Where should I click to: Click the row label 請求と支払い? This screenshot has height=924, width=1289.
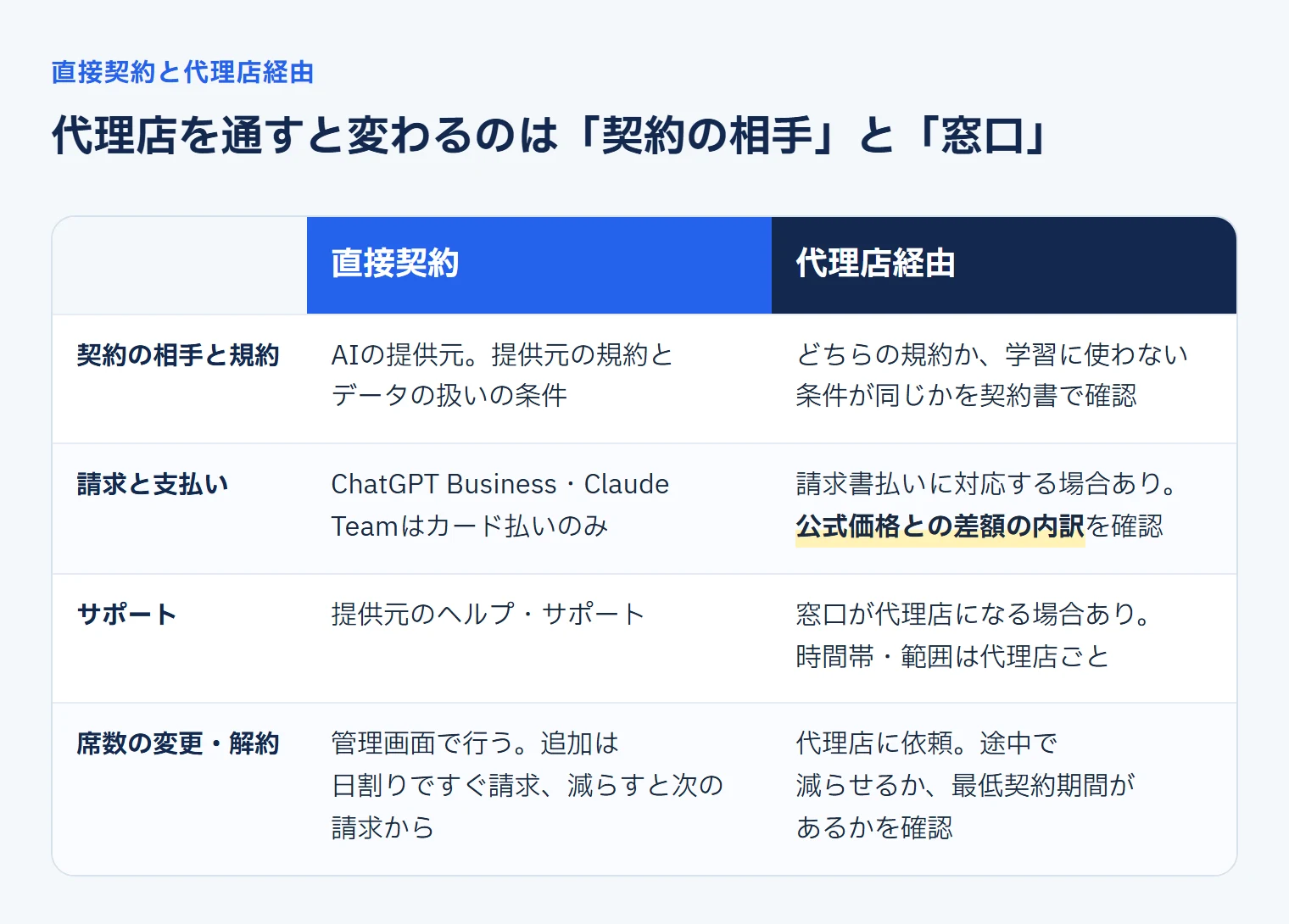pyautogui.click(x=153, y=484)
